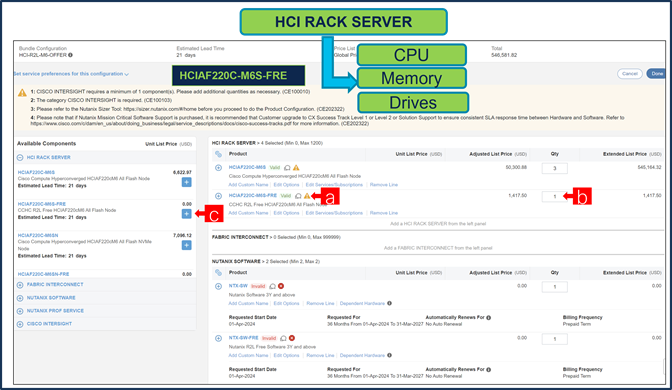Viewport: 672px width, 390px height.
Task: Click Edit Options under HCIAF220C-M6S-FRE
Action: (286, 213)
